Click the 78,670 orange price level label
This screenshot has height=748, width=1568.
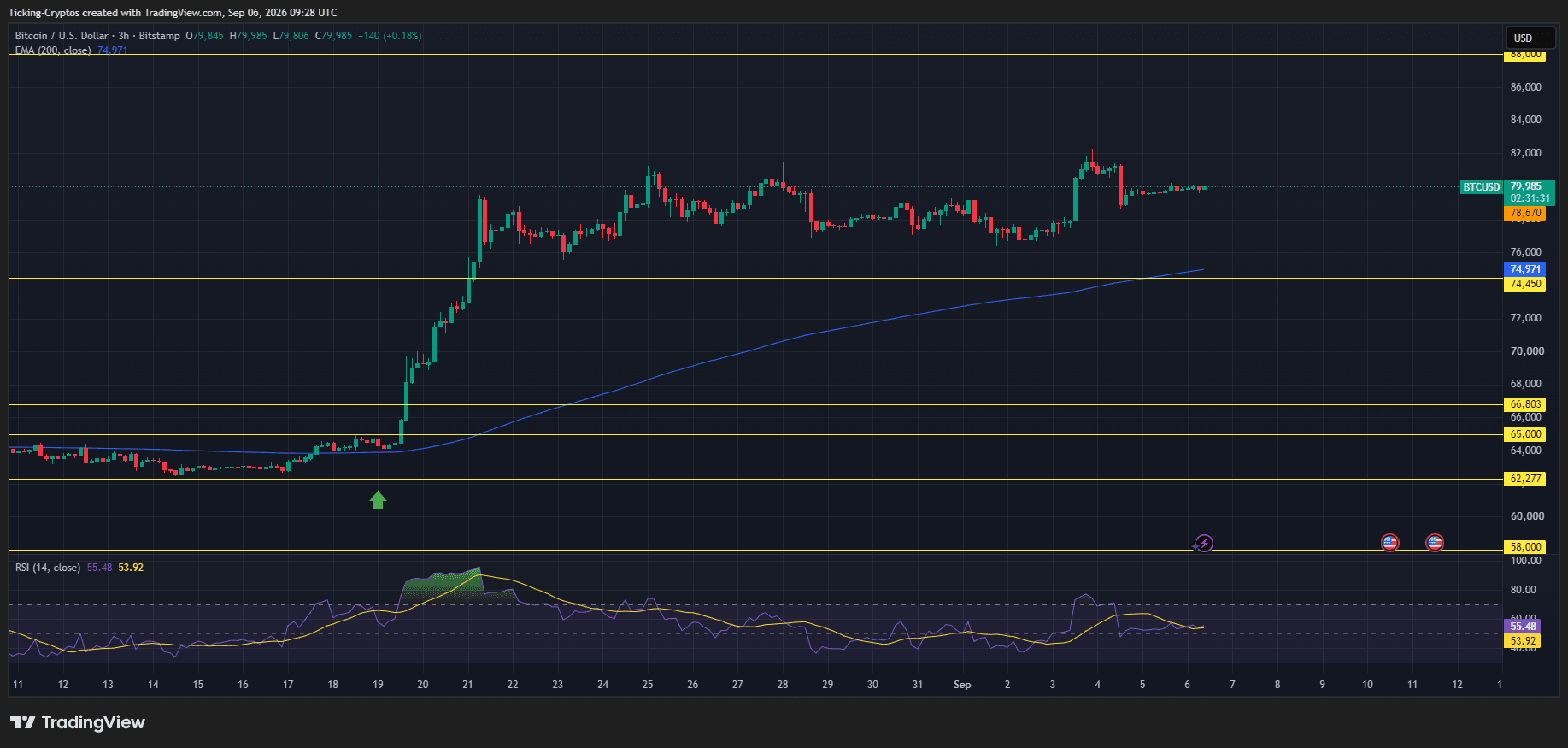point(1525,213)
